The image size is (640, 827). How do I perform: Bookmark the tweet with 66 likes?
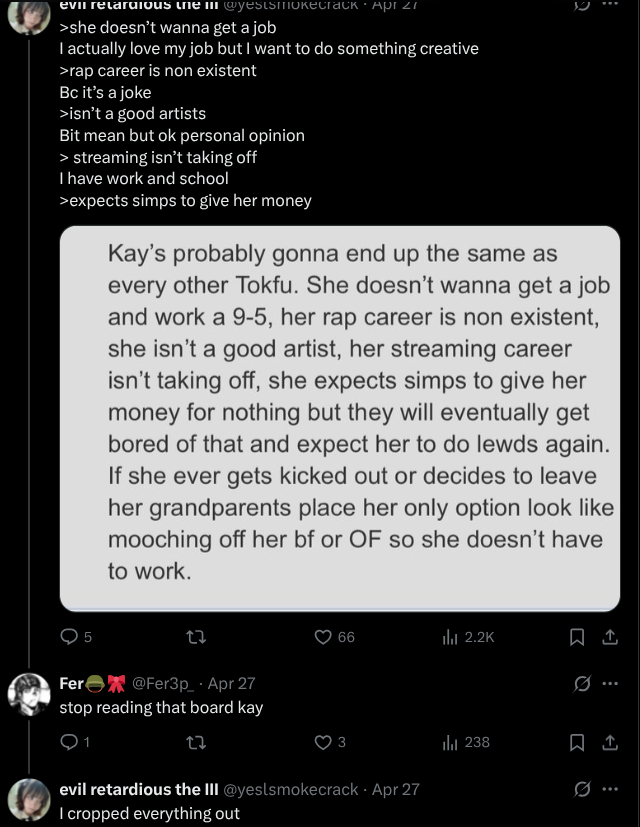click(x=576, y=636)
